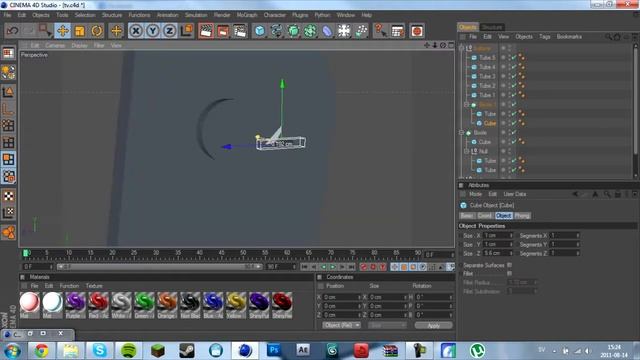Open the Simulation menu
640x360 pixels.
point(196,15)
